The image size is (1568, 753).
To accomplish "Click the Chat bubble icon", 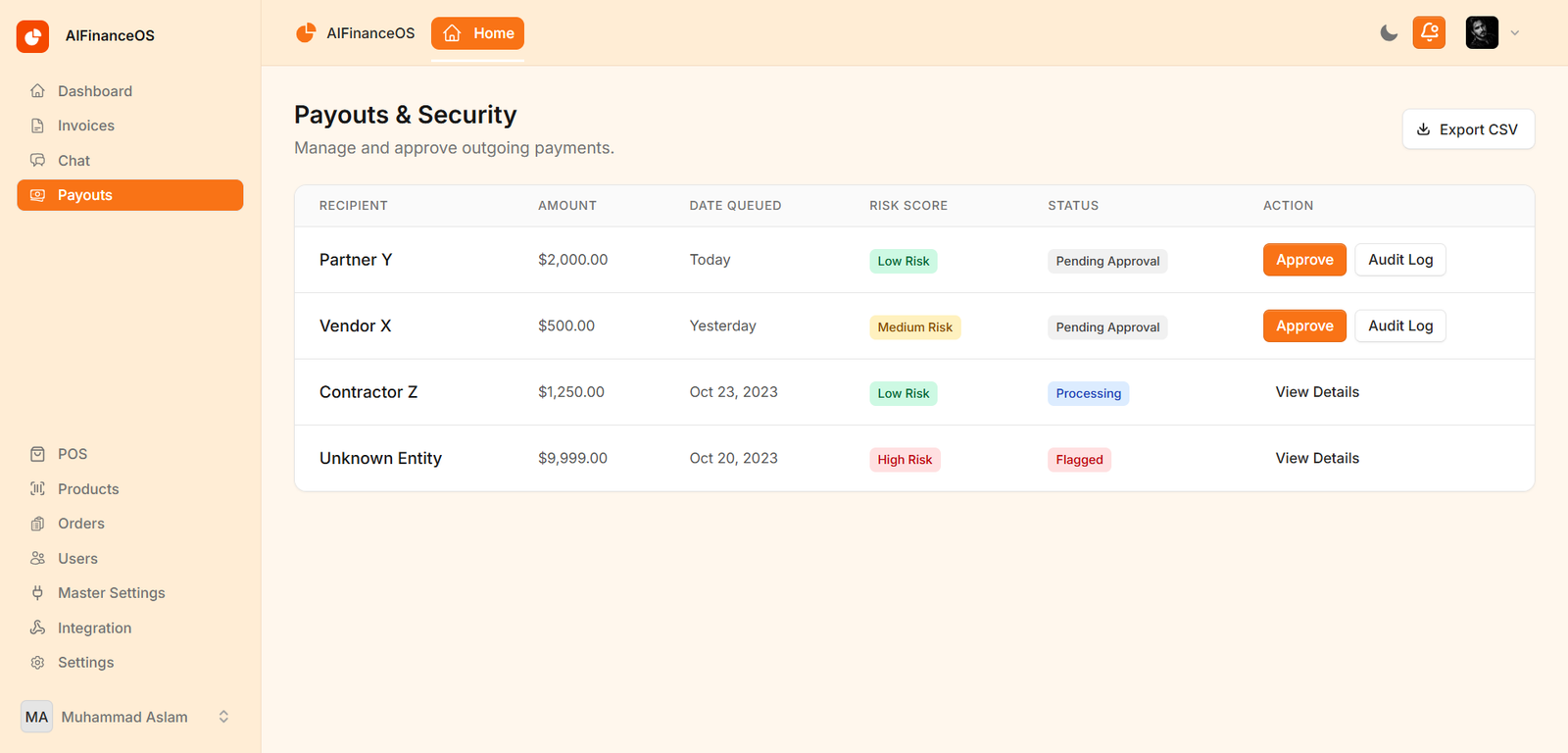I will coord(37,161).
